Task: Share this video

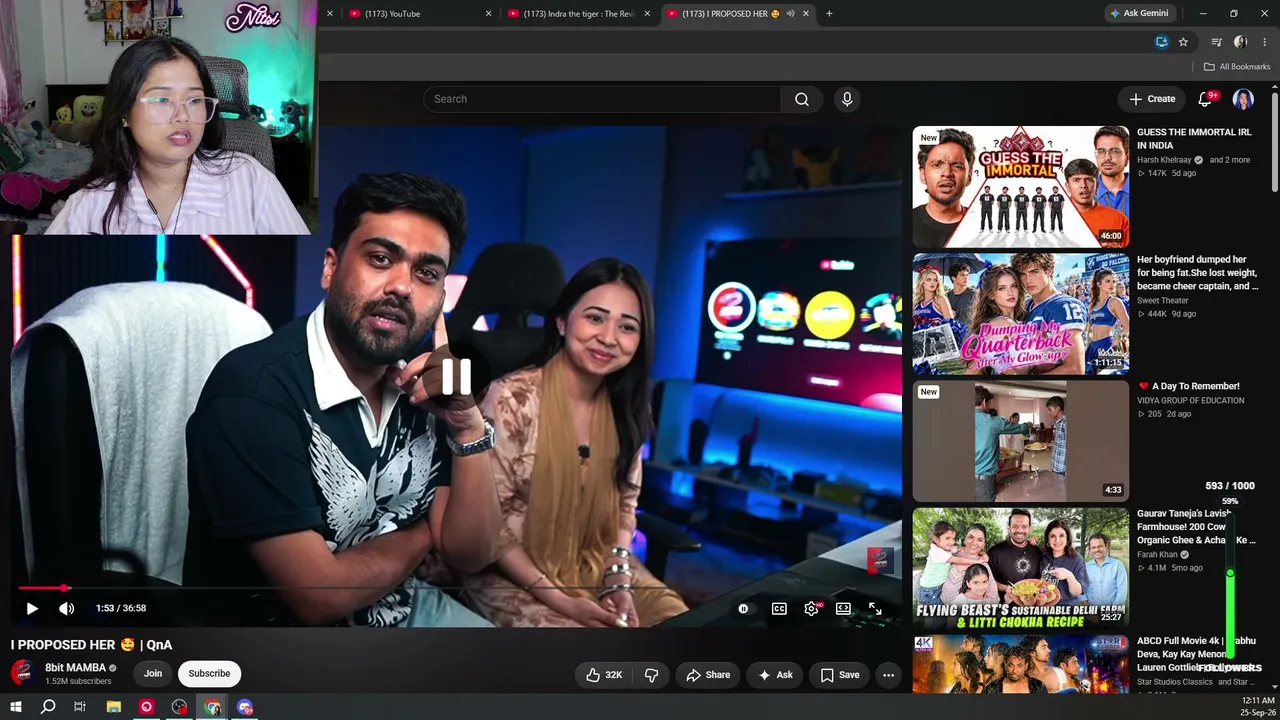Action: pos(708,675)
